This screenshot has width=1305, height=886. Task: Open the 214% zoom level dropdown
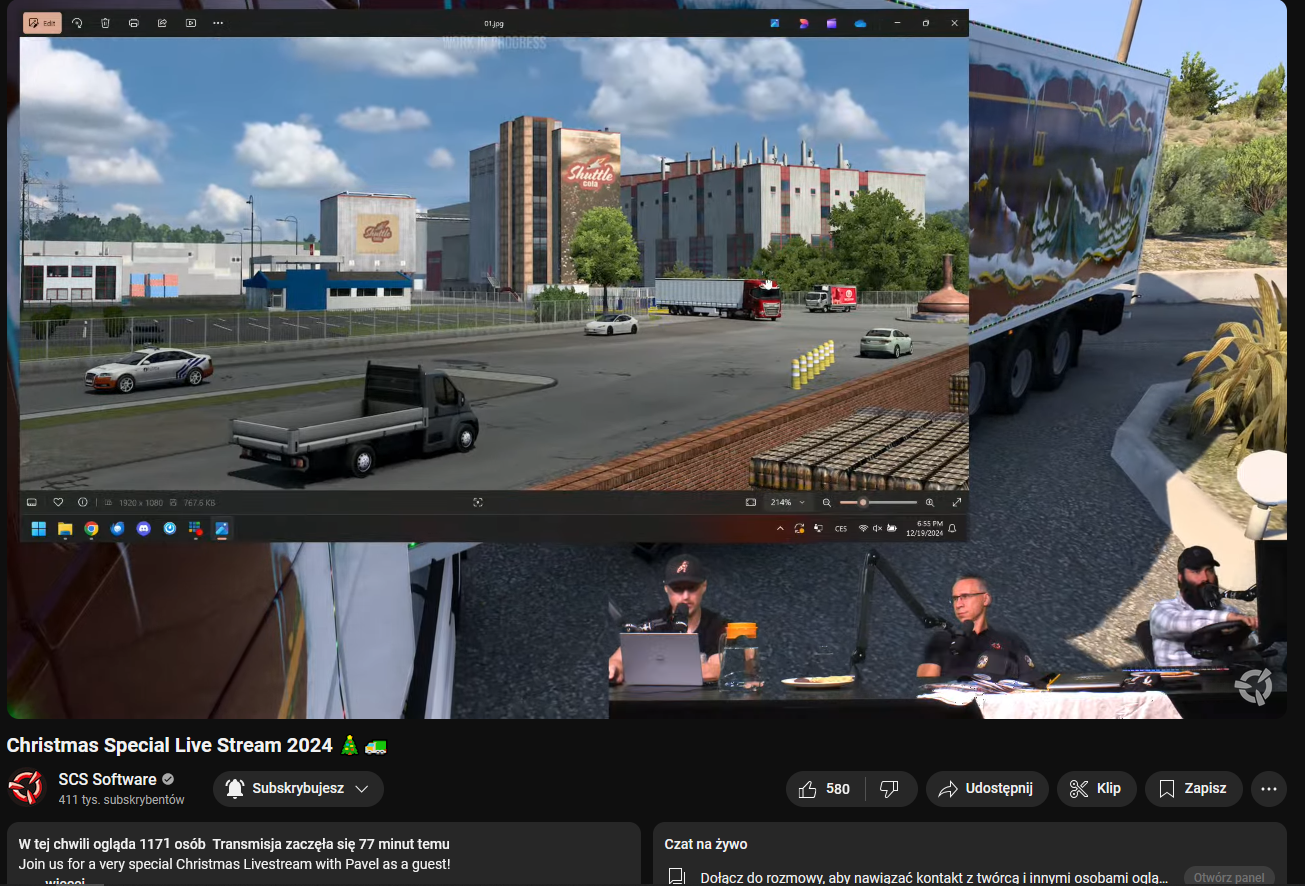click(x=787, y=502)
